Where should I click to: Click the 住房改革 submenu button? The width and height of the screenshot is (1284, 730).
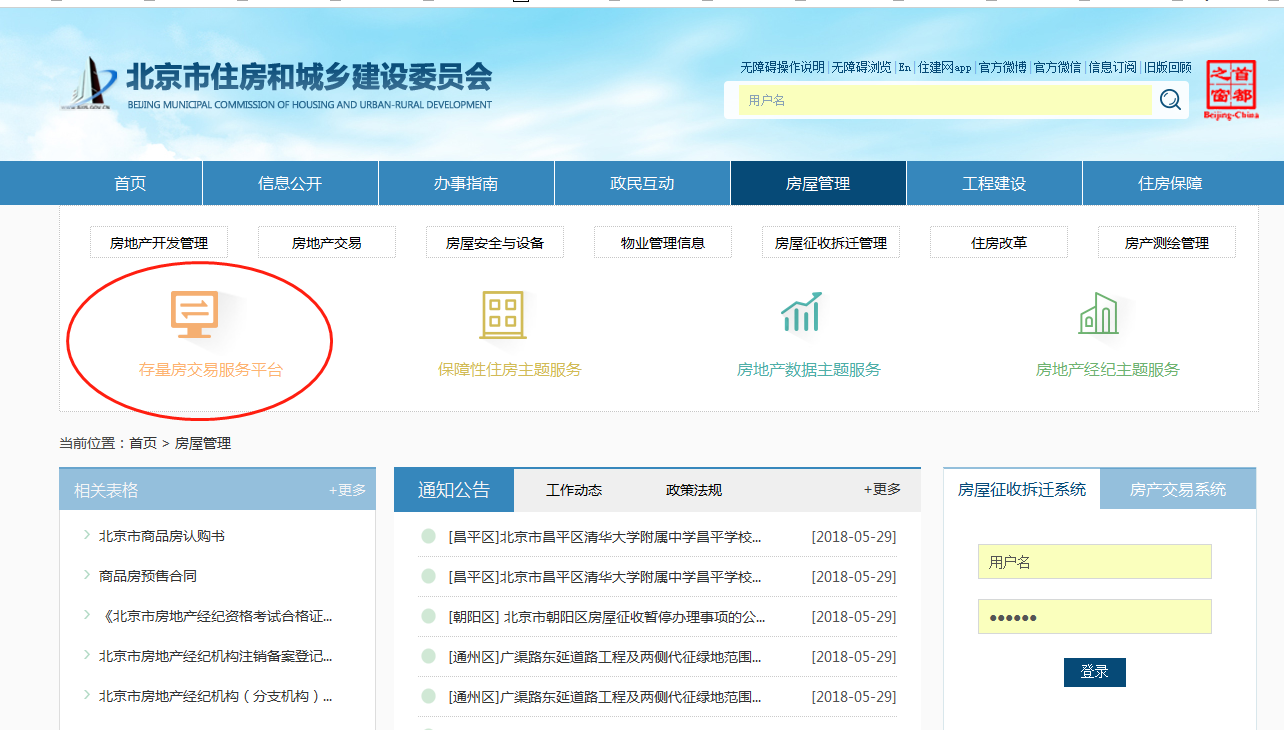coord(999,242)
